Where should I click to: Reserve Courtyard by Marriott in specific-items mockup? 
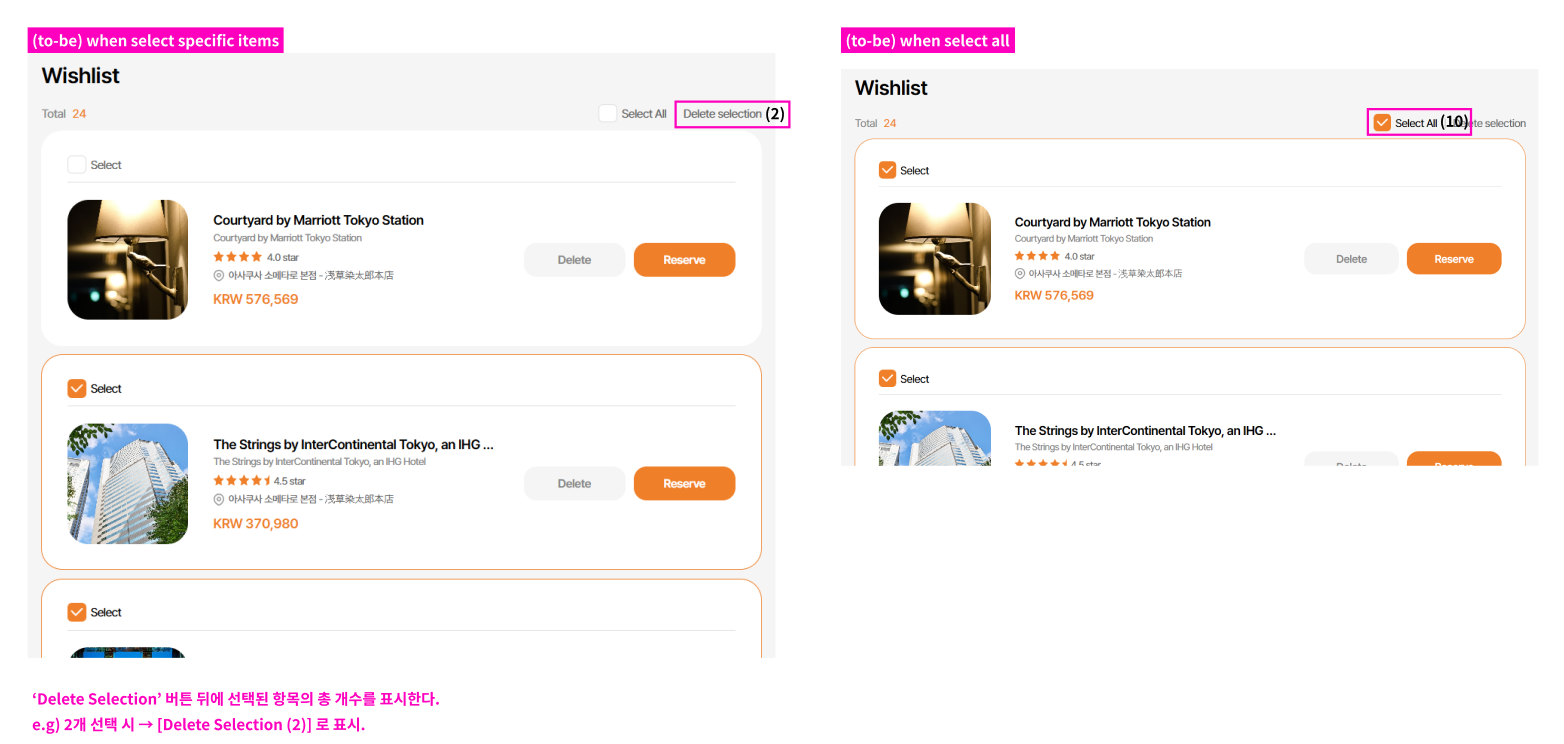[684, 260]
